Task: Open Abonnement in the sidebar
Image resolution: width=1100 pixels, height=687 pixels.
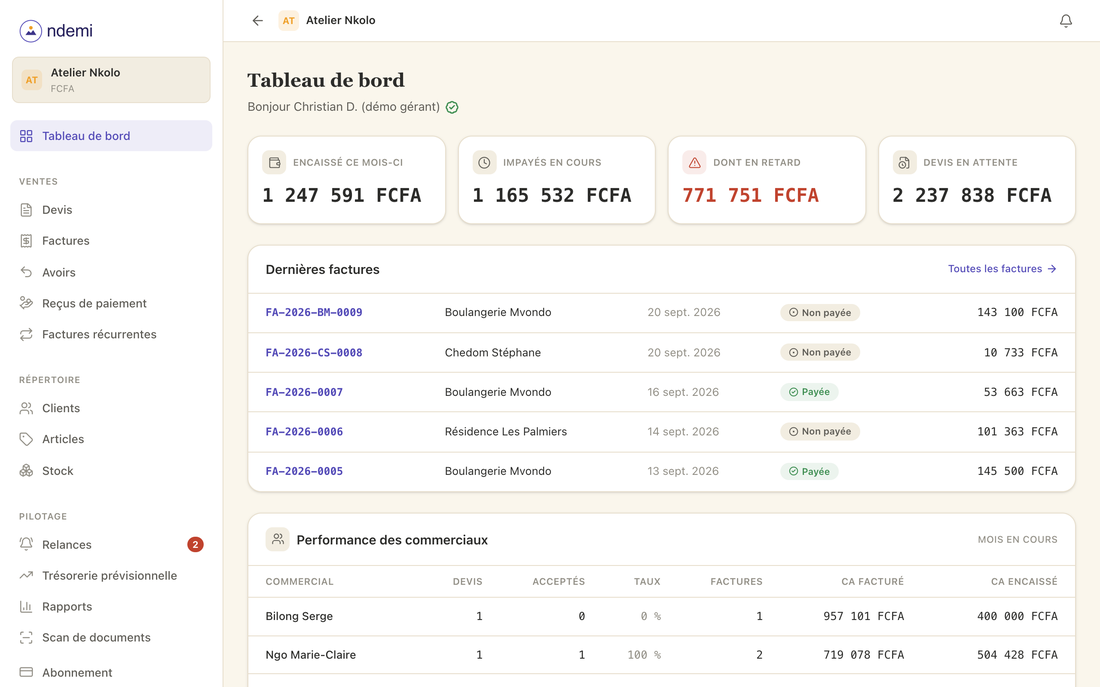Action: click(111, 672)
